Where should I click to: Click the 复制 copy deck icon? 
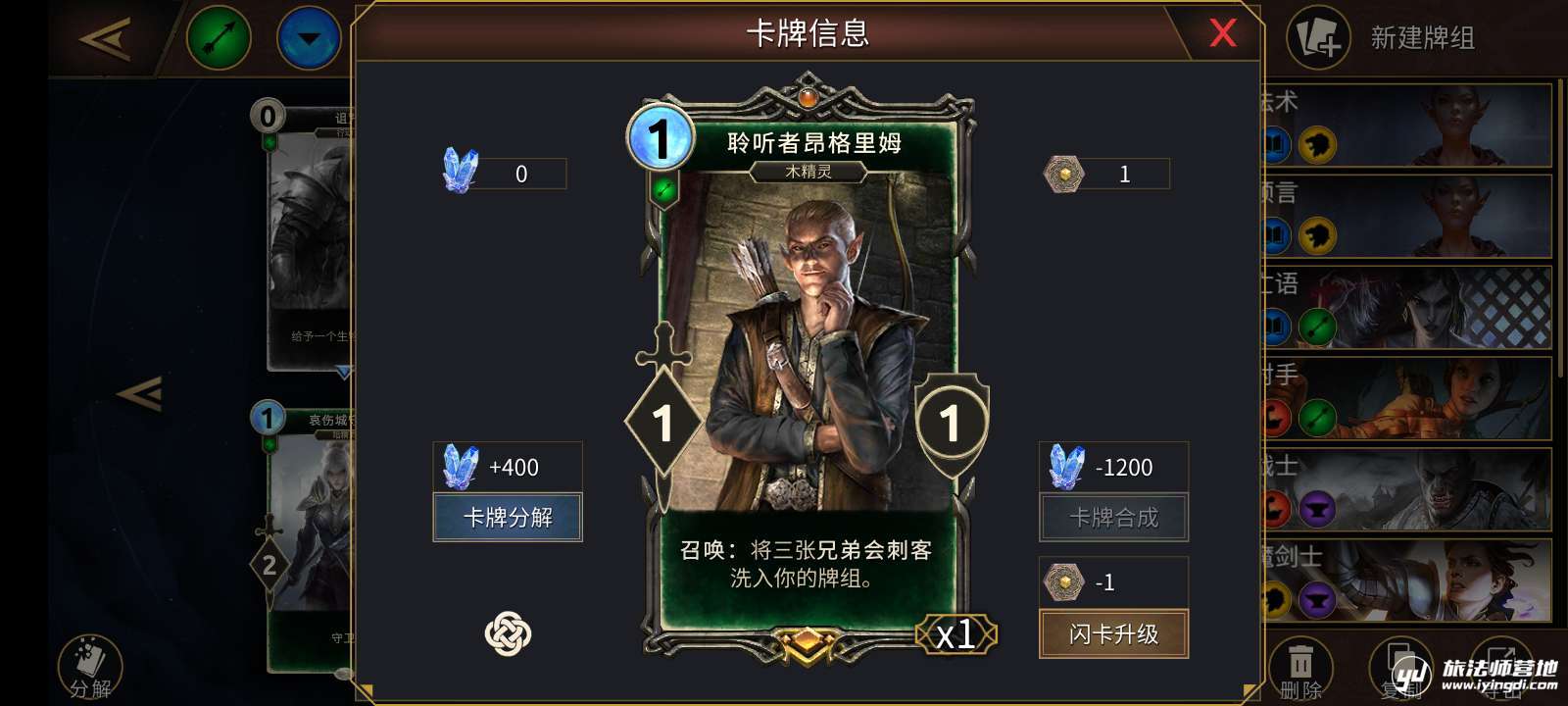point(1399,669)
